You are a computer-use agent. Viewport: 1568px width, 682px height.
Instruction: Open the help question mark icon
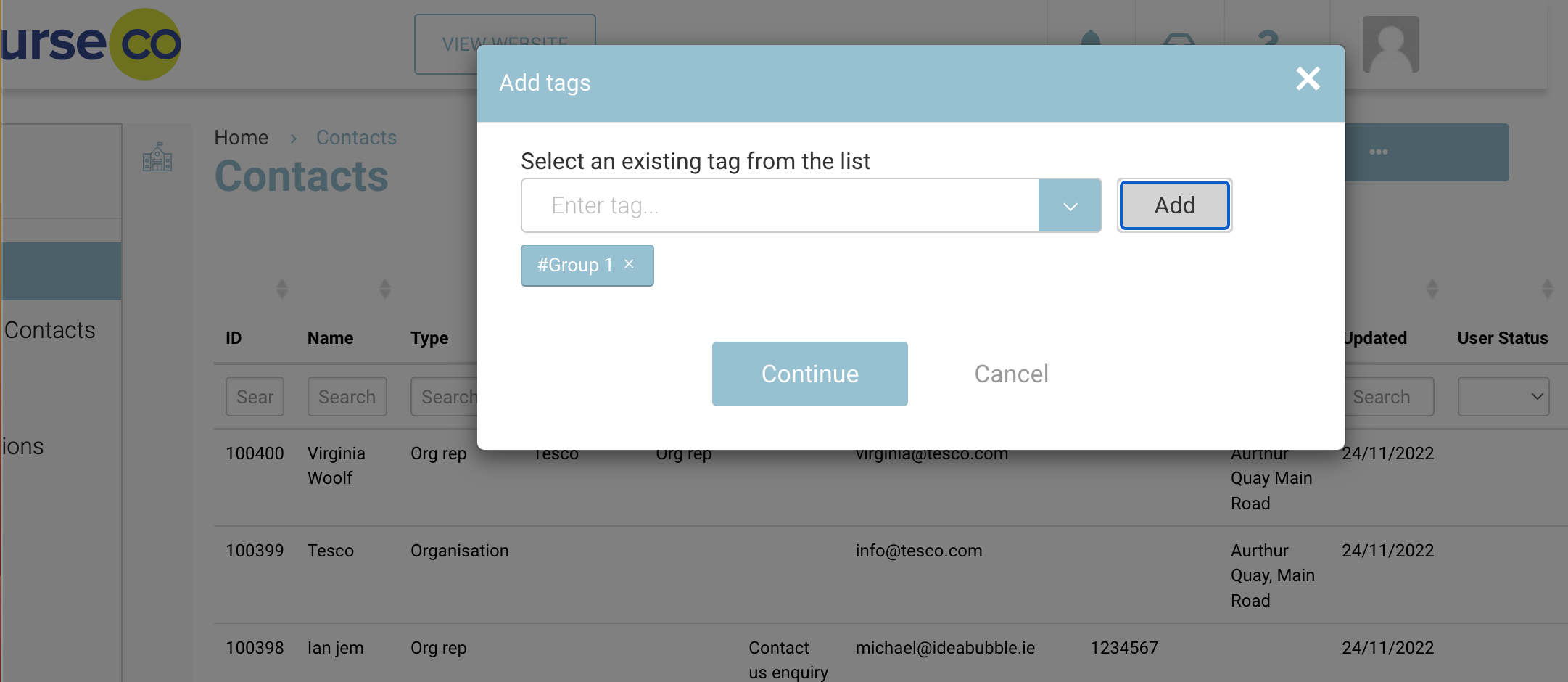pos(1268,38)
